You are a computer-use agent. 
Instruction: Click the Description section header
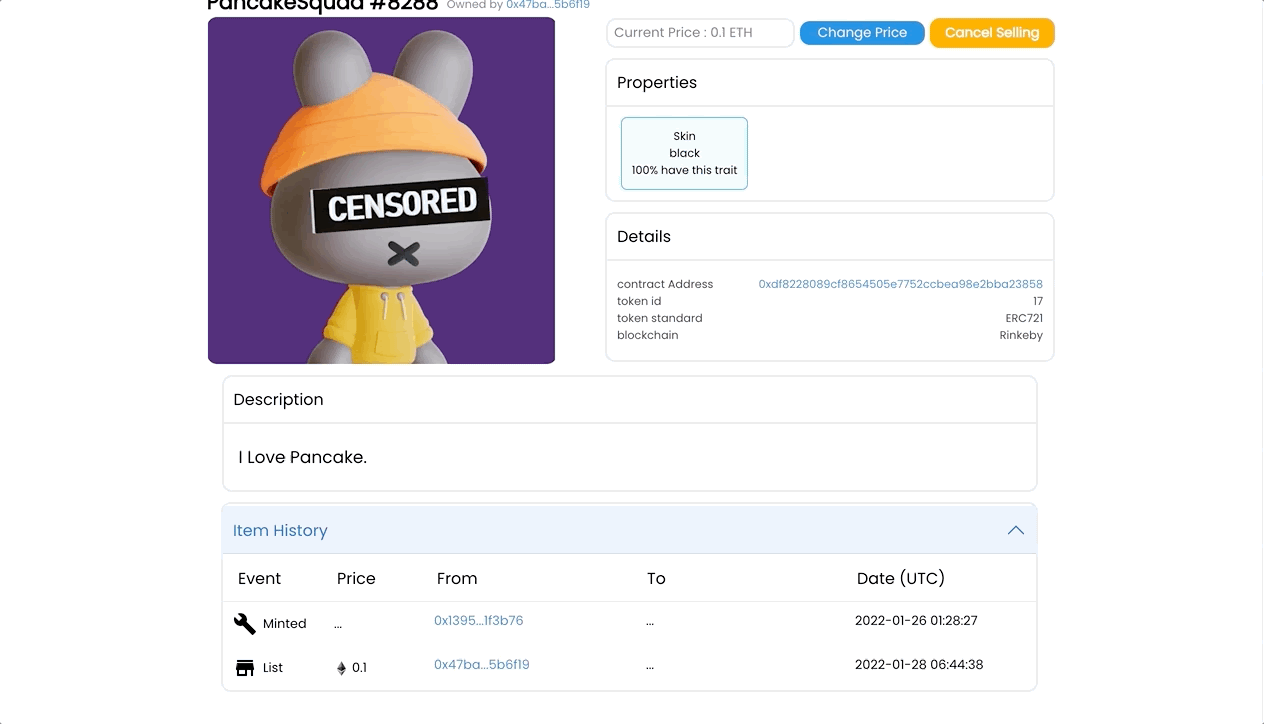pos(630,400)
